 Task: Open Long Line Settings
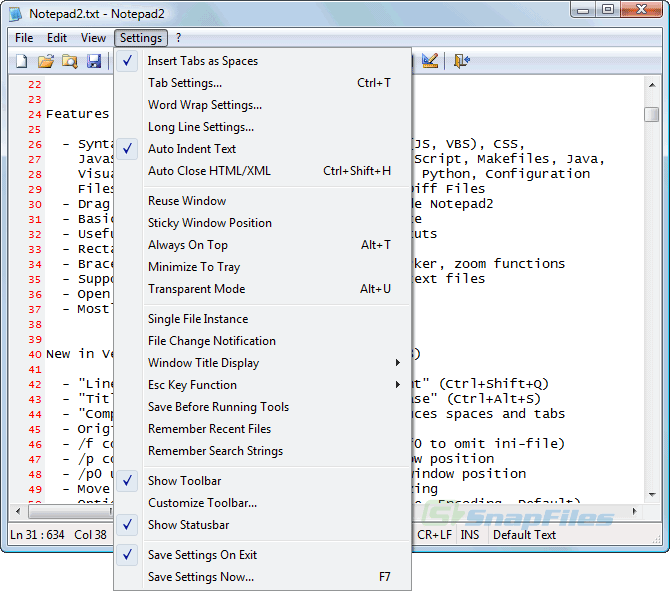coord(262,127)
